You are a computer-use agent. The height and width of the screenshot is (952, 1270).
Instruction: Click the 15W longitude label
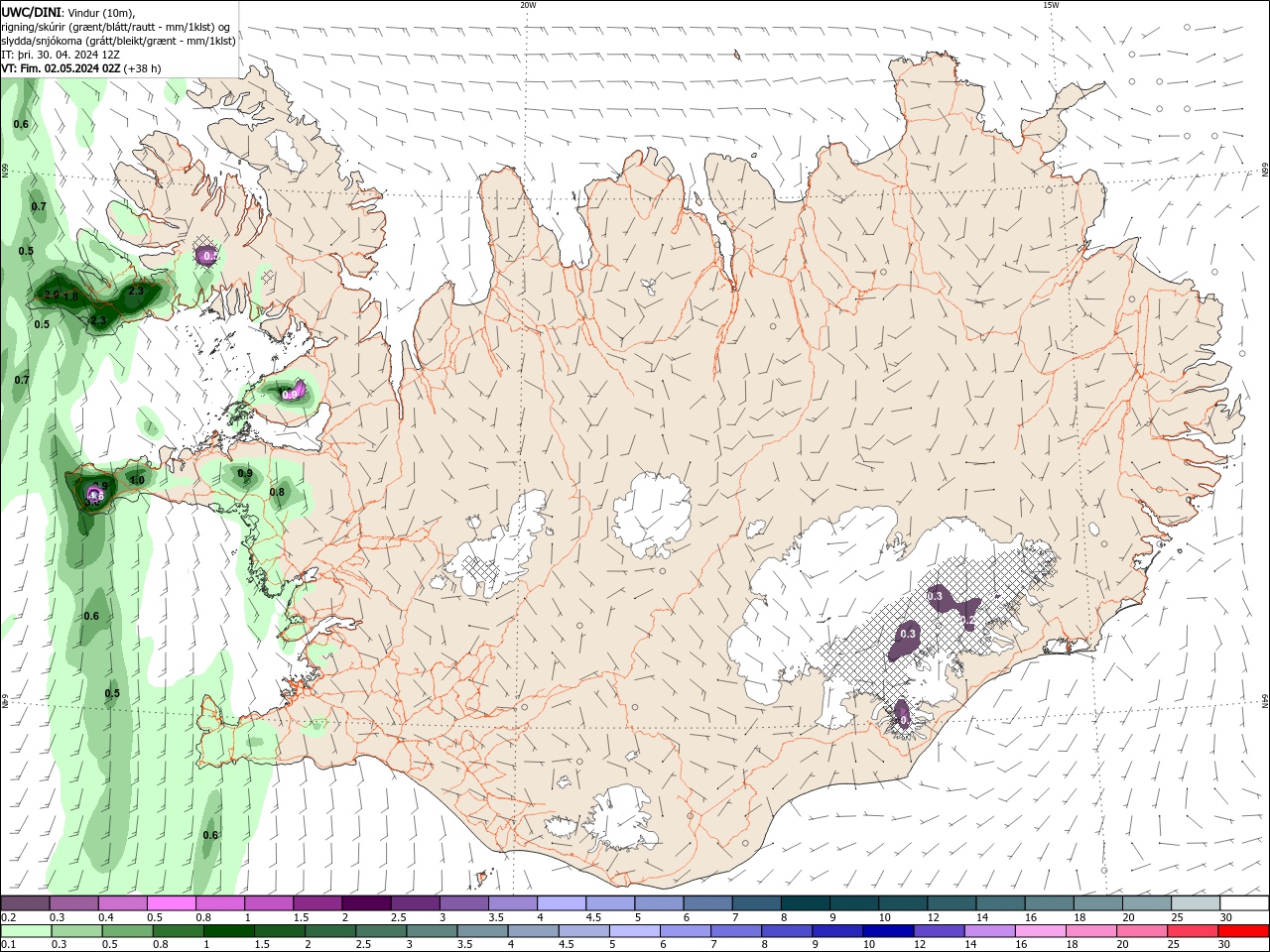tap(1051, 5)
